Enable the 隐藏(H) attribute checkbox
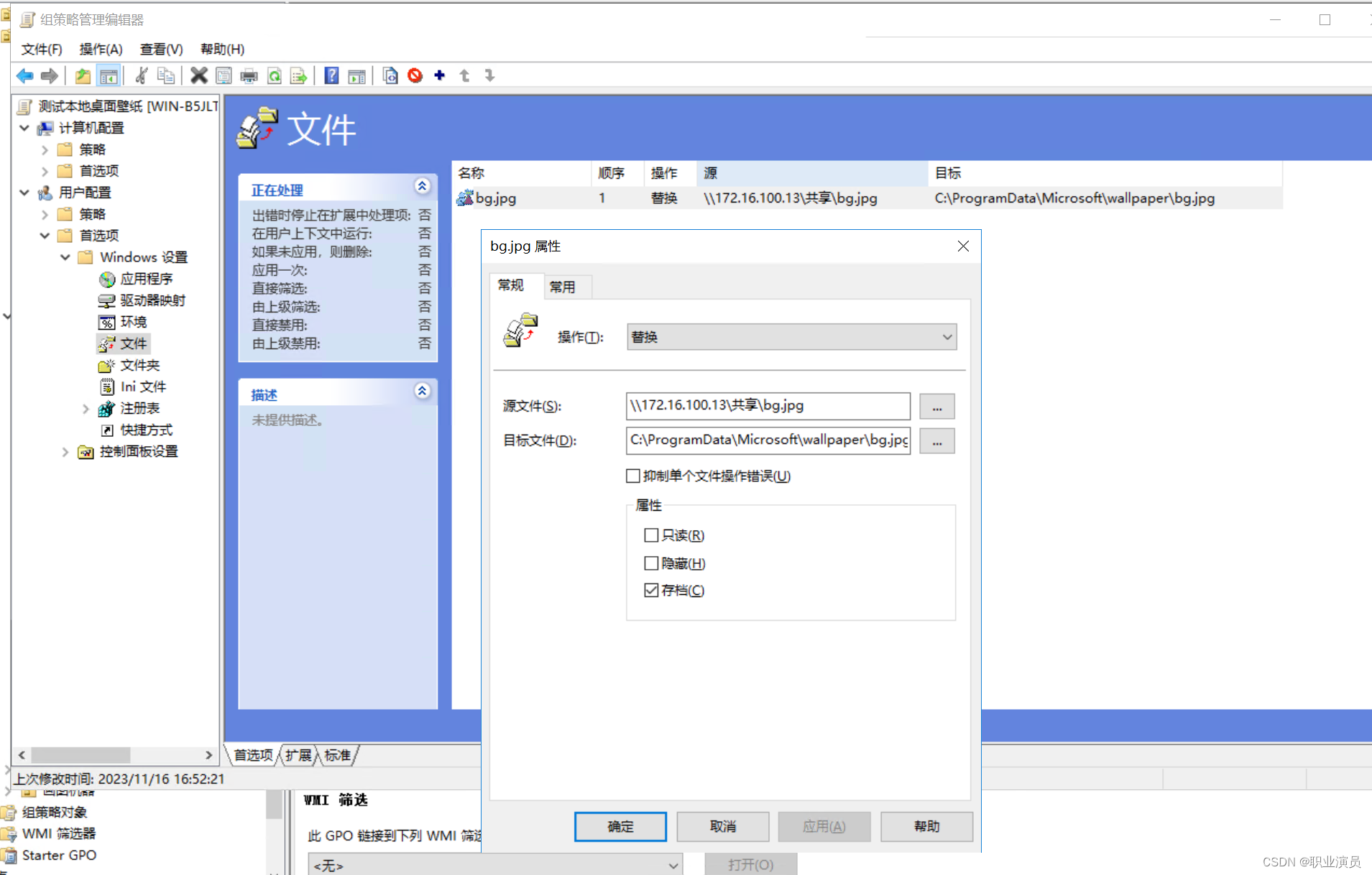The width and height of the screenshot is (1372, 875). click(x=651, y=563)
